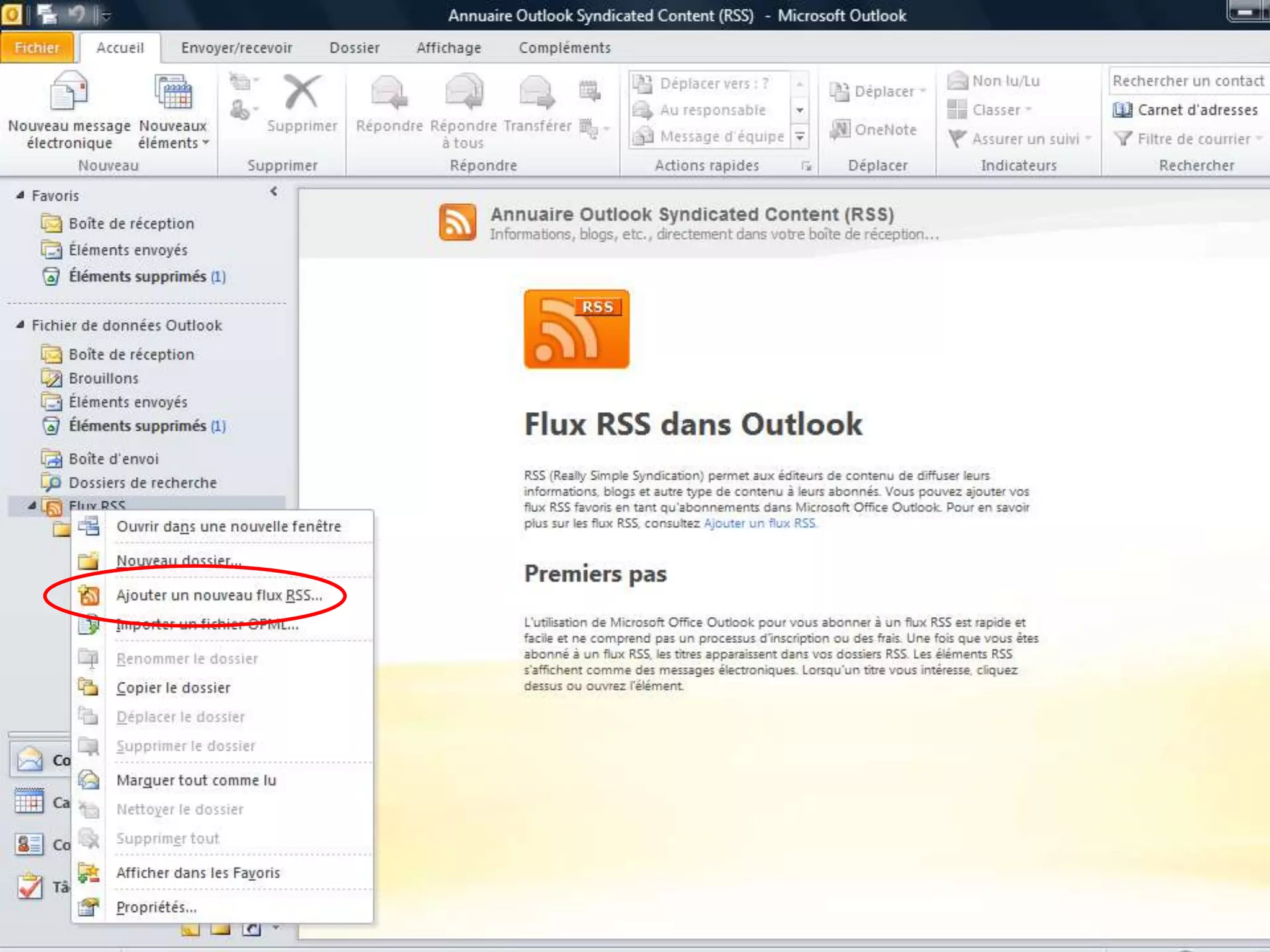Expand the Actions rapides gallery arrow
This screenshot has width=1270, height=952.
pos(800,137)
